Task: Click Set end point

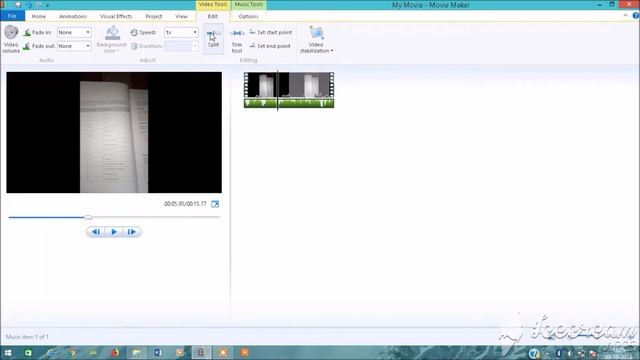Action: pyautogui.click(x=270, y=46)
